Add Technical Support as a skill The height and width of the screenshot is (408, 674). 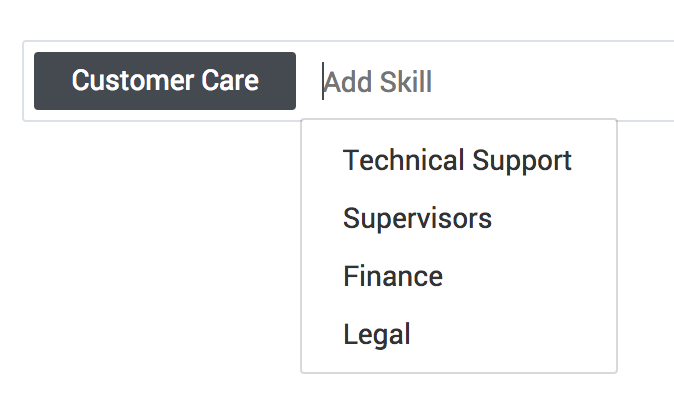(457, 161)
